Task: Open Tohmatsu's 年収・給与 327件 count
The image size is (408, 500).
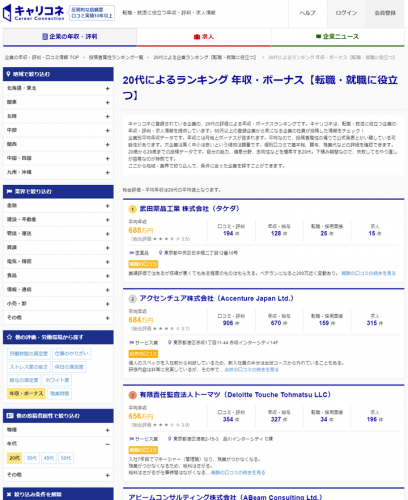Action: (x=279, y=416)
